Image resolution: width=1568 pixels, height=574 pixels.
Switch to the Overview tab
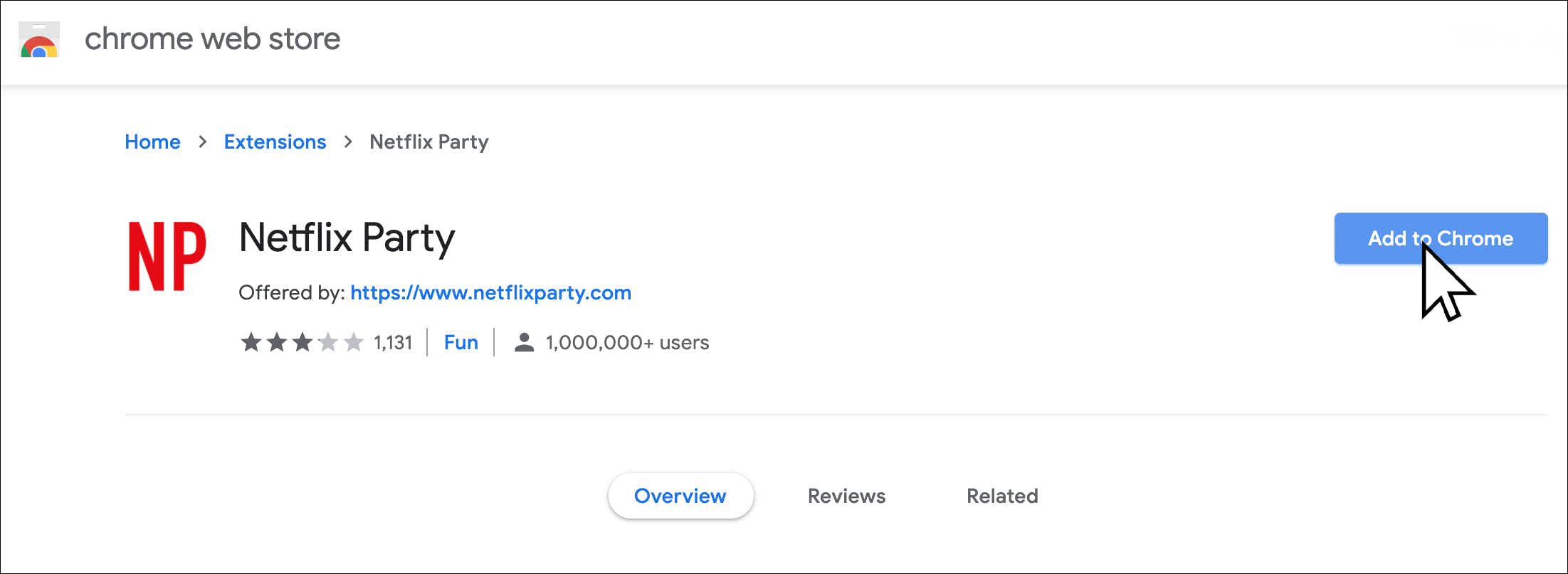tap(680, 496)
